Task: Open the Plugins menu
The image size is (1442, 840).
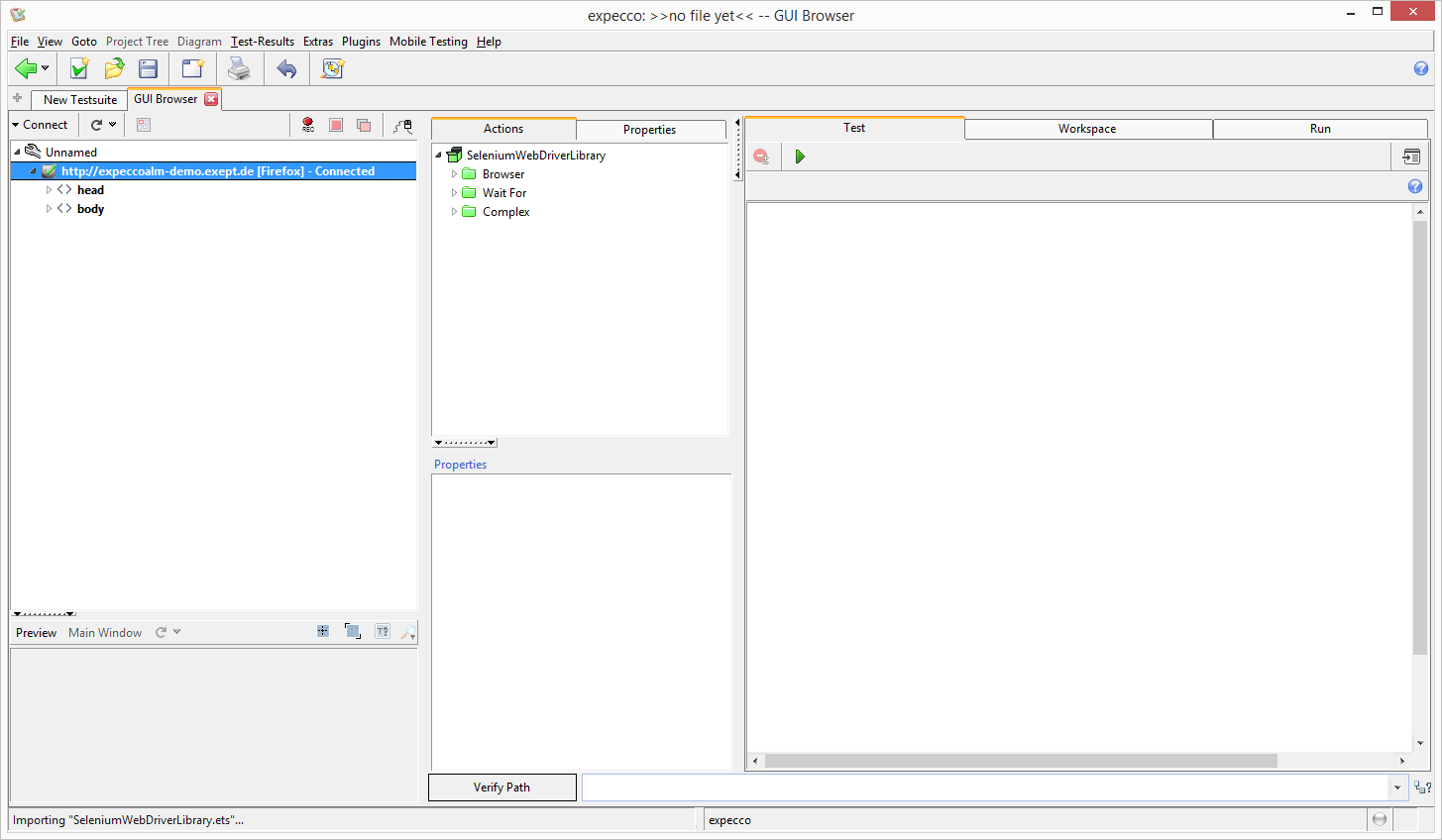Action: click(x=361, y=42)
